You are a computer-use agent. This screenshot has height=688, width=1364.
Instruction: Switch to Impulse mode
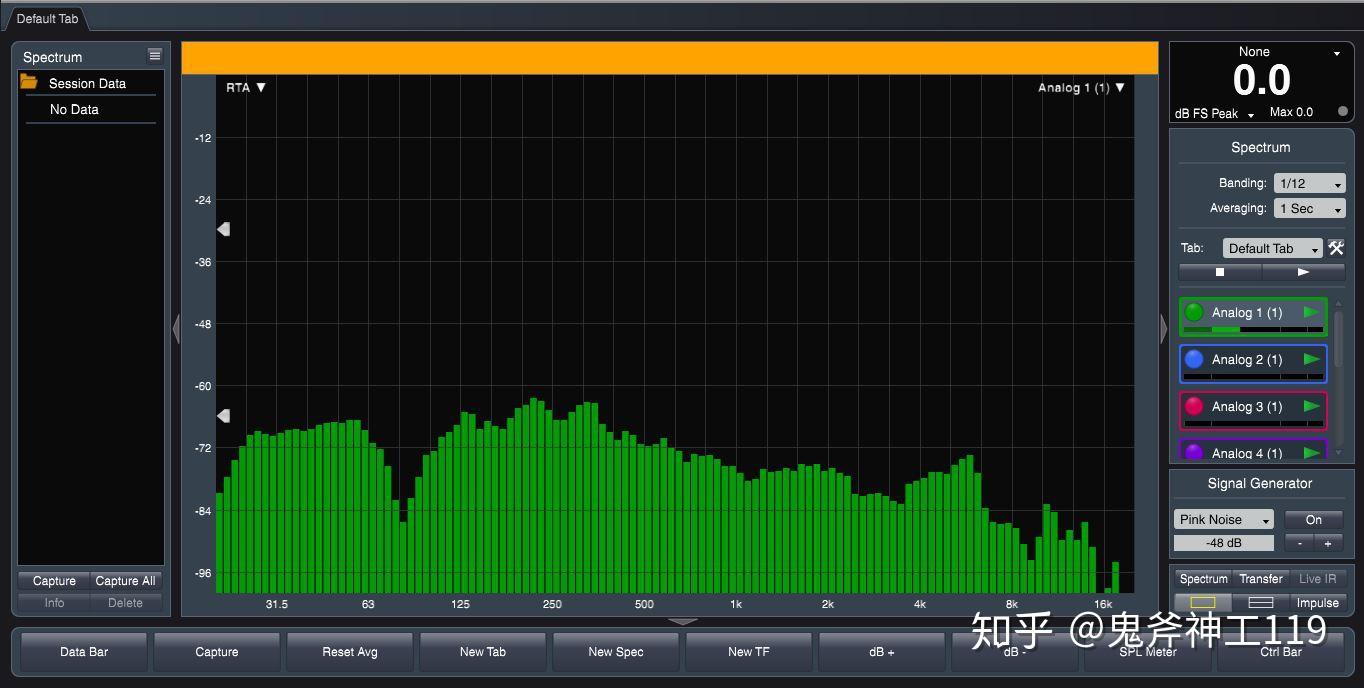[1317, 603]
